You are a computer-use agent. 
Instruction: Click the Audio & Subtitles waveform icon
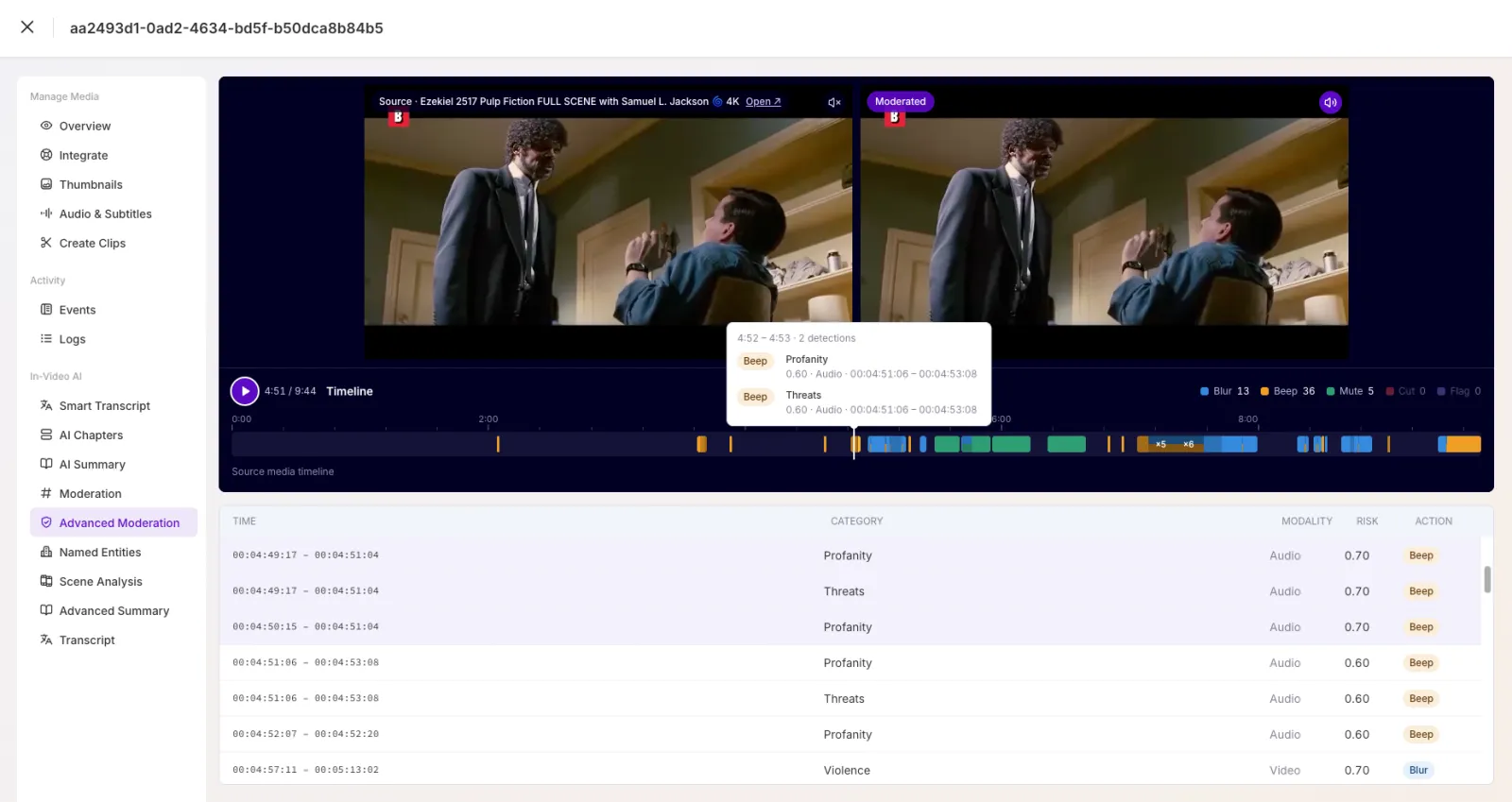point(45,213)
